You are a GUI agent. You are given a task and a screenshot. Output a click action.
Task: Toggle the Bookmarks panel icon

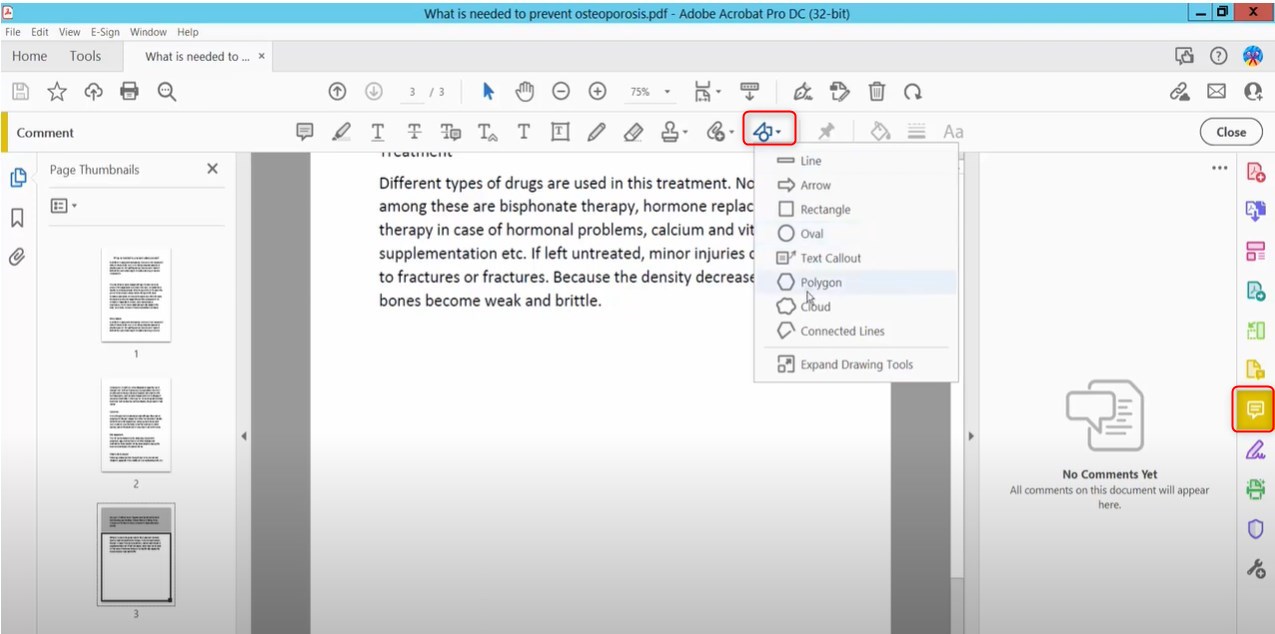[18, 216]
